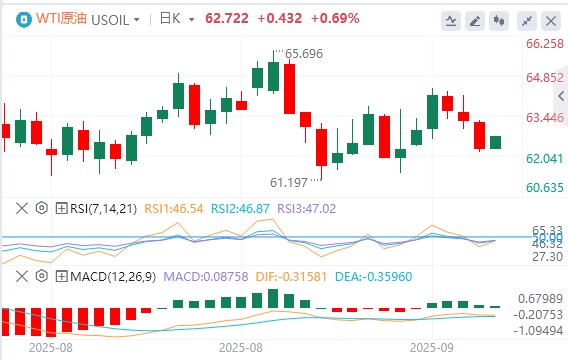Click the 65.696 high price marker
This screenshot has width=568, height=360.
(304, 54)
